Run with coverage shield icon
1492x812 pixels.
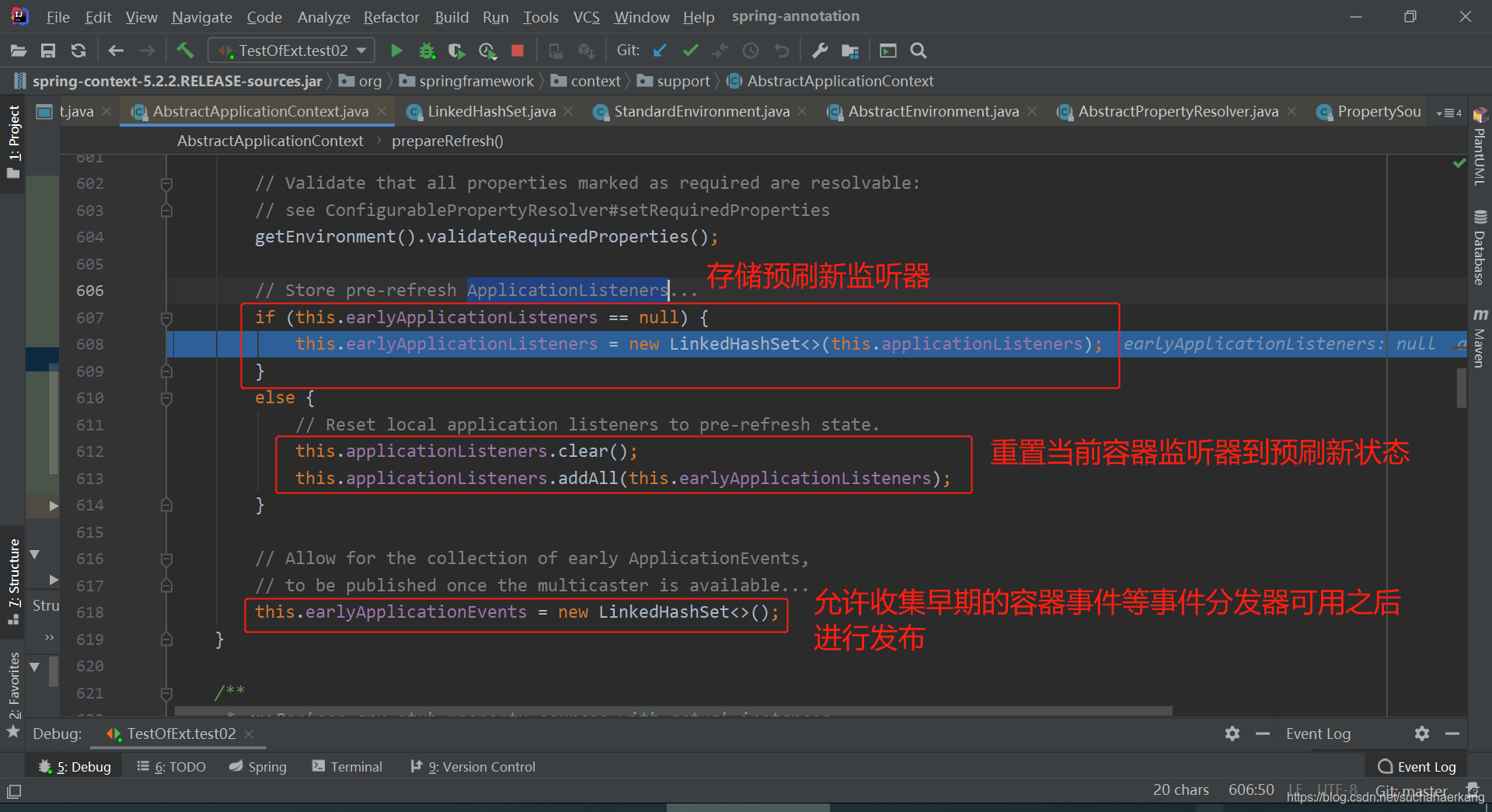coord(457,51)
